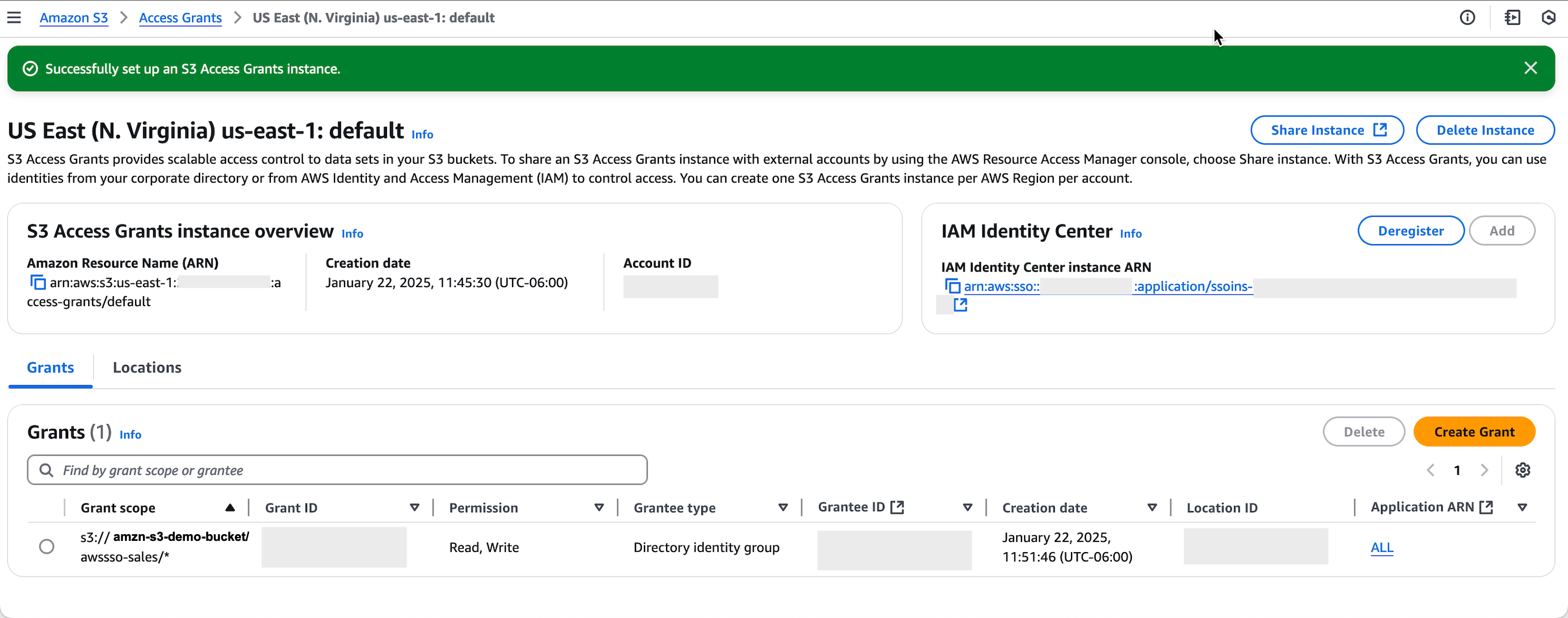Screen dimensions: 1568x618
Task: Click the Create Grant button
Action: click(1474, 432)
